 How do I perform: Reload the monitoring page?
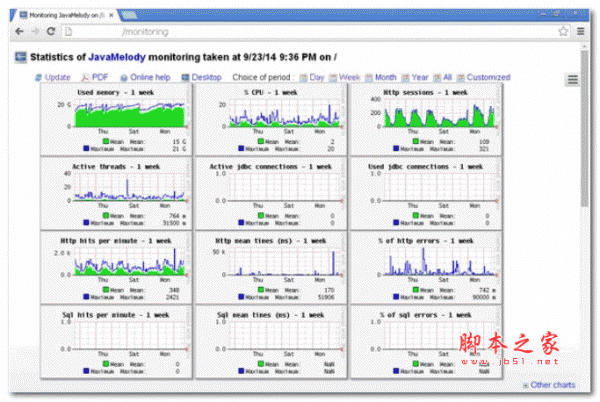51,31
